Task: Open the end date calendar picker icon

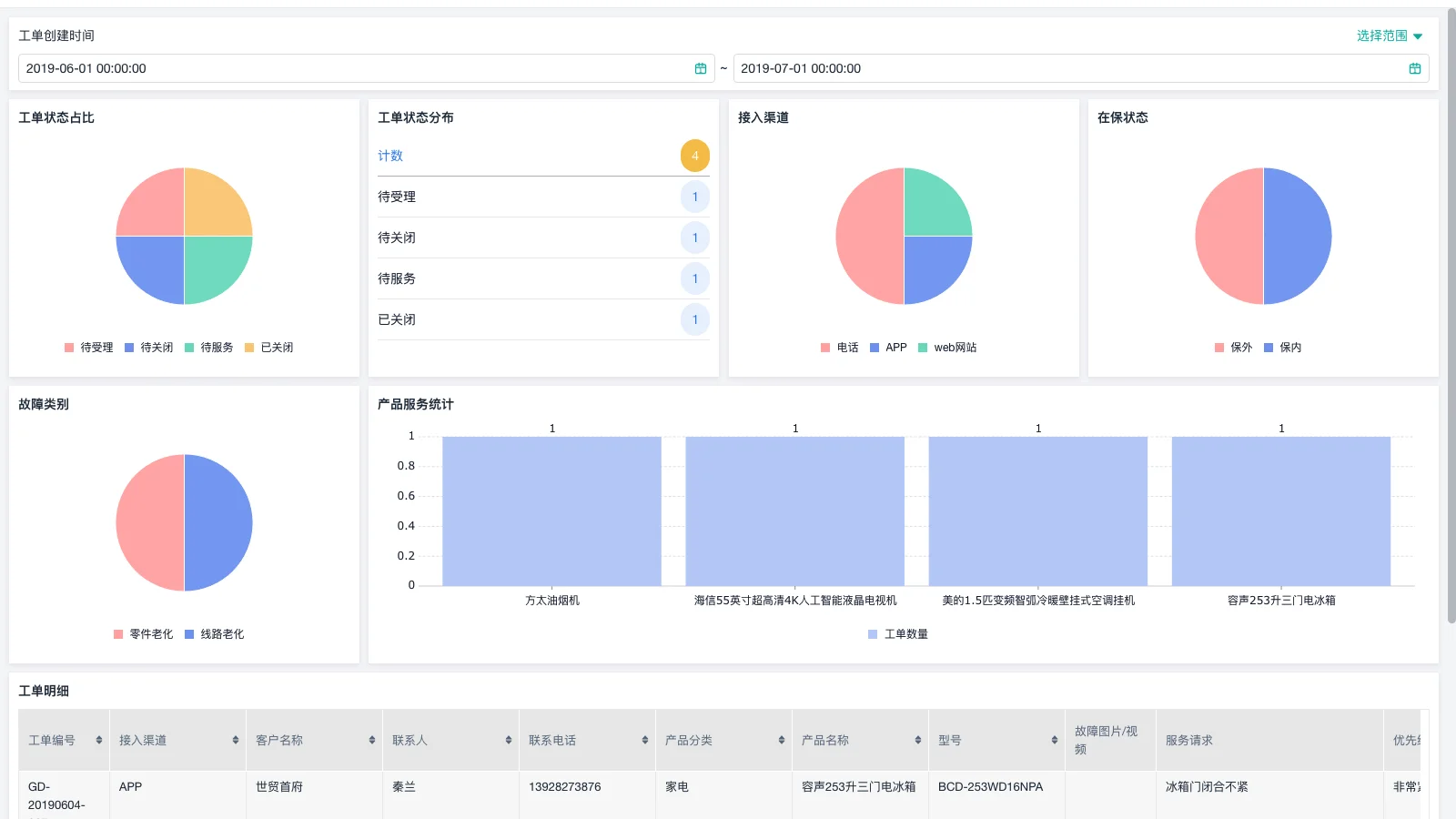Action: (1415, 67)
